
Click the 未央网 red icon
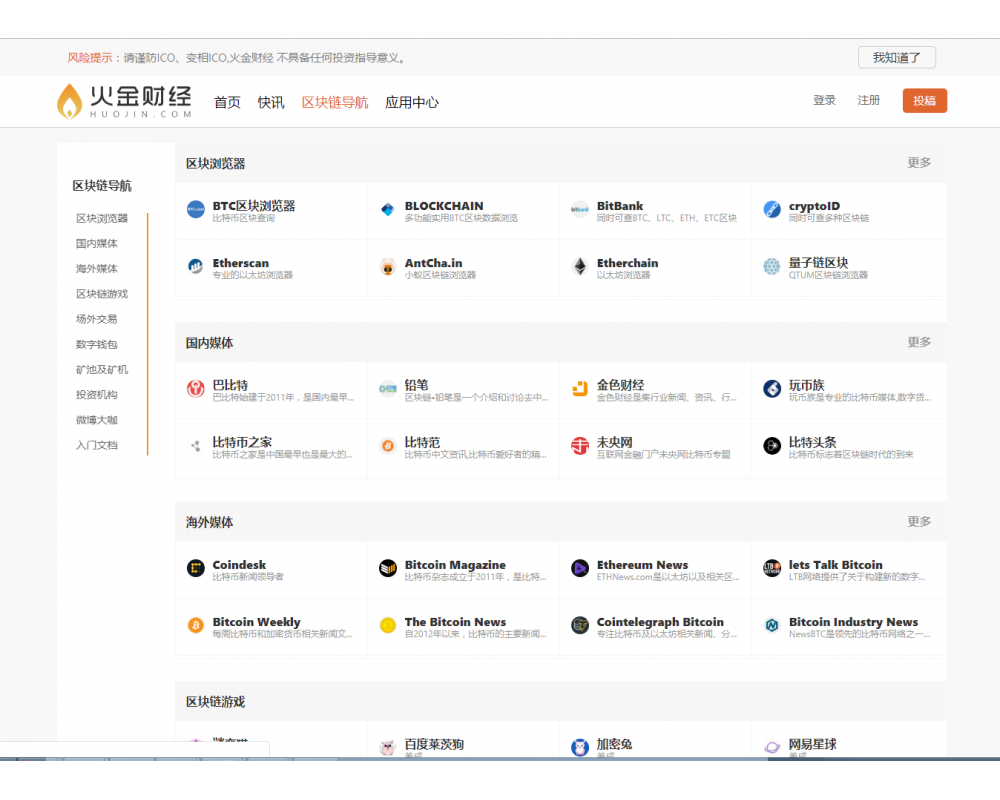click(x=580, y=446)
